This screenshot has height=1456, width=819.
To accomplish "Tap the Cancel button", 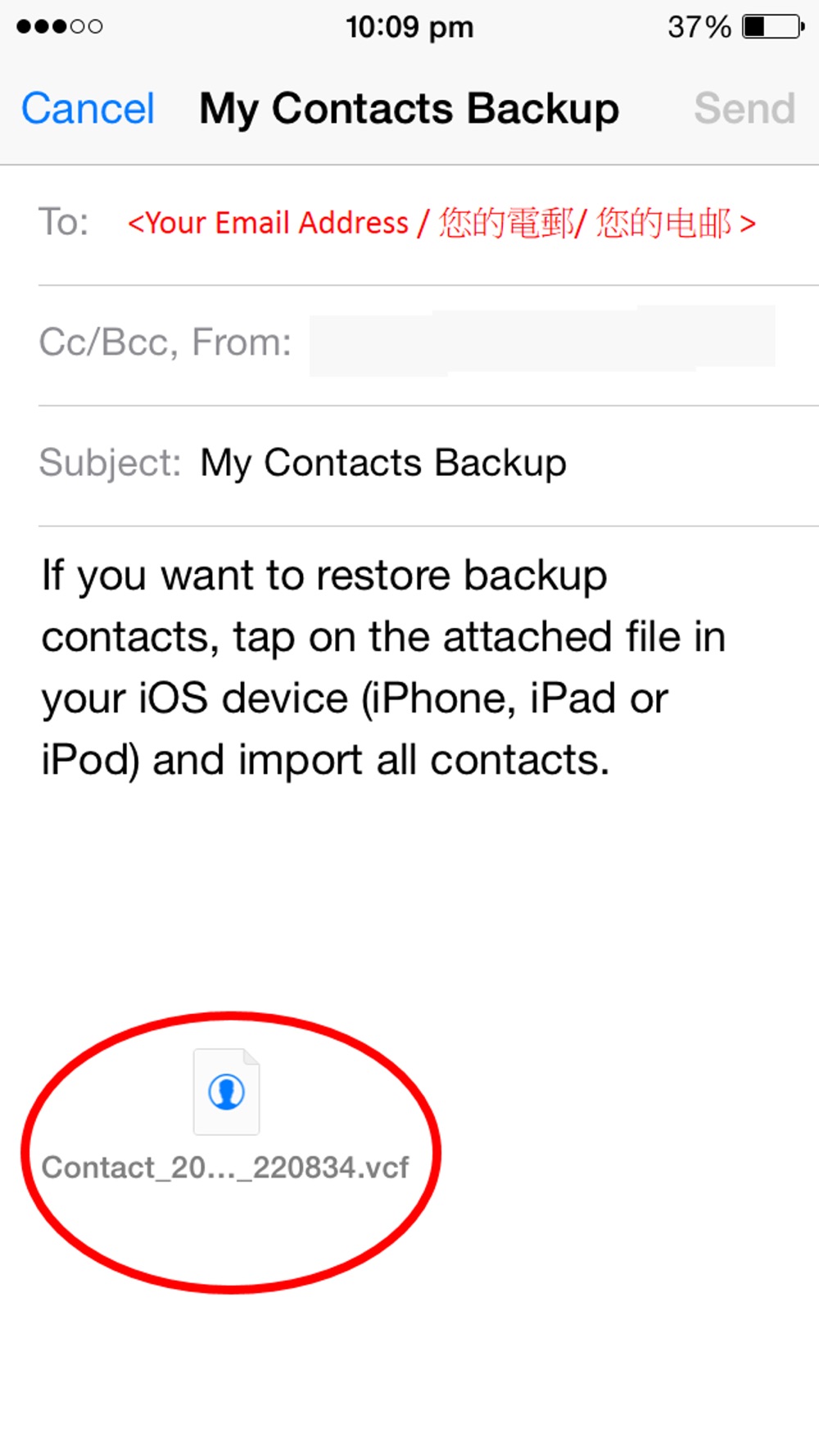I will click(x=88, y=109).
